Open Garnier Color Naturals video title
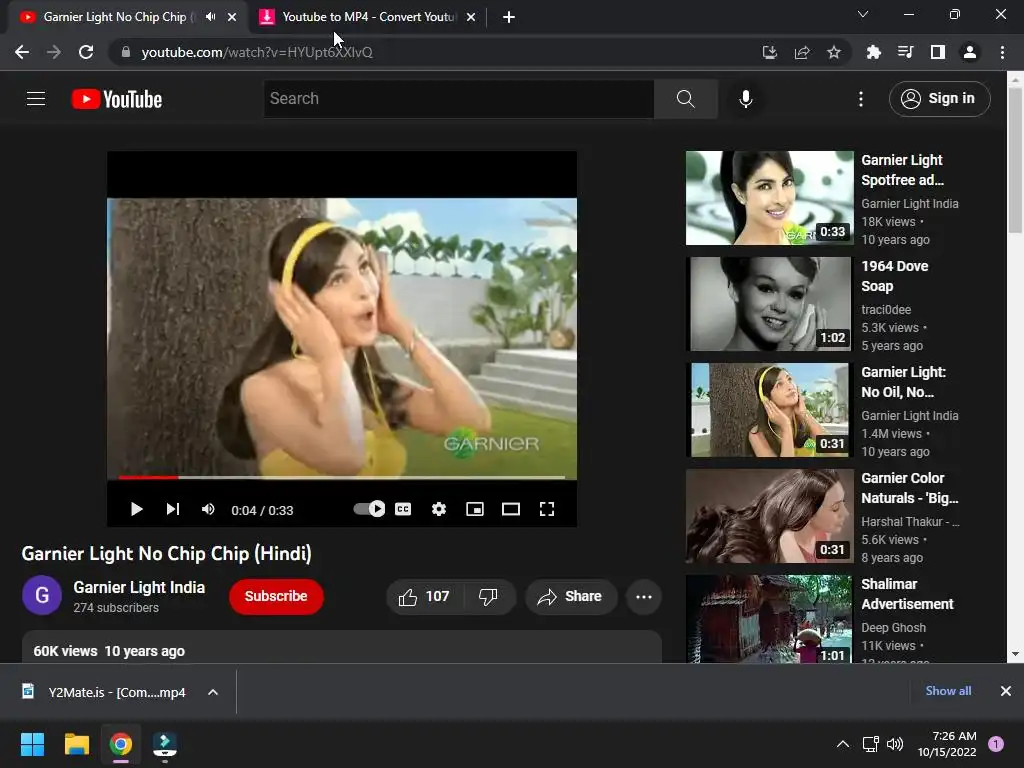 pyautogui.click(x=910, y=488)
